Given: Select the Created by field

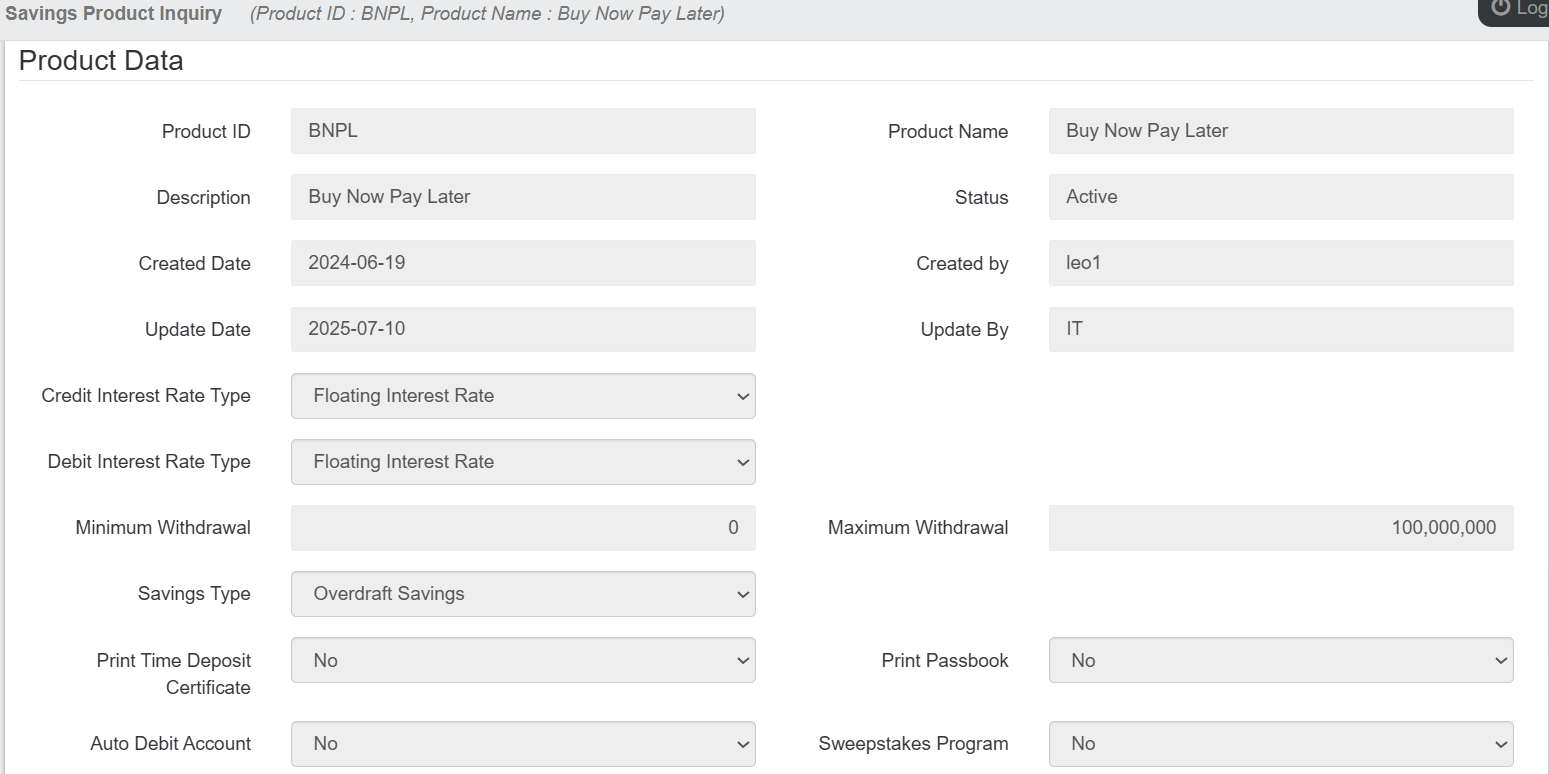Looking at the screenshot, I should coord(1280,263).
